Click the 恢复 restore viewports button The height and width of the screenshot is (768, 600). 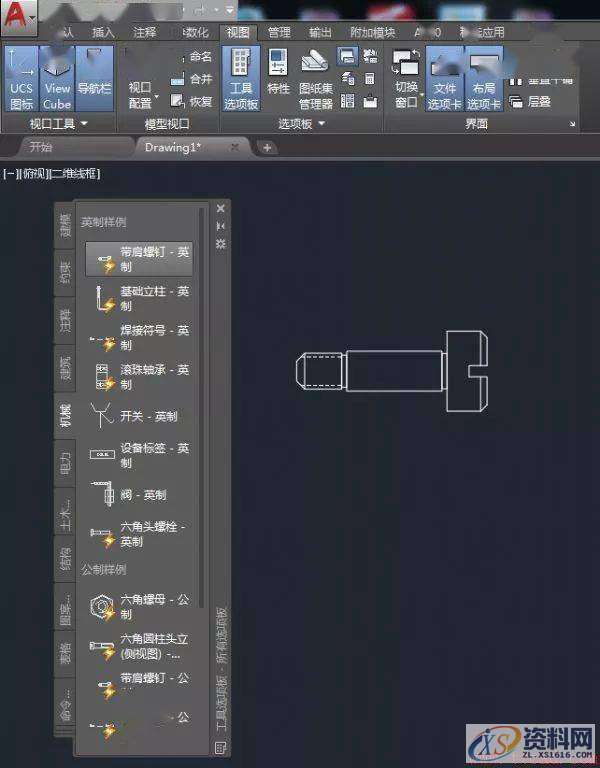[192, 101]
